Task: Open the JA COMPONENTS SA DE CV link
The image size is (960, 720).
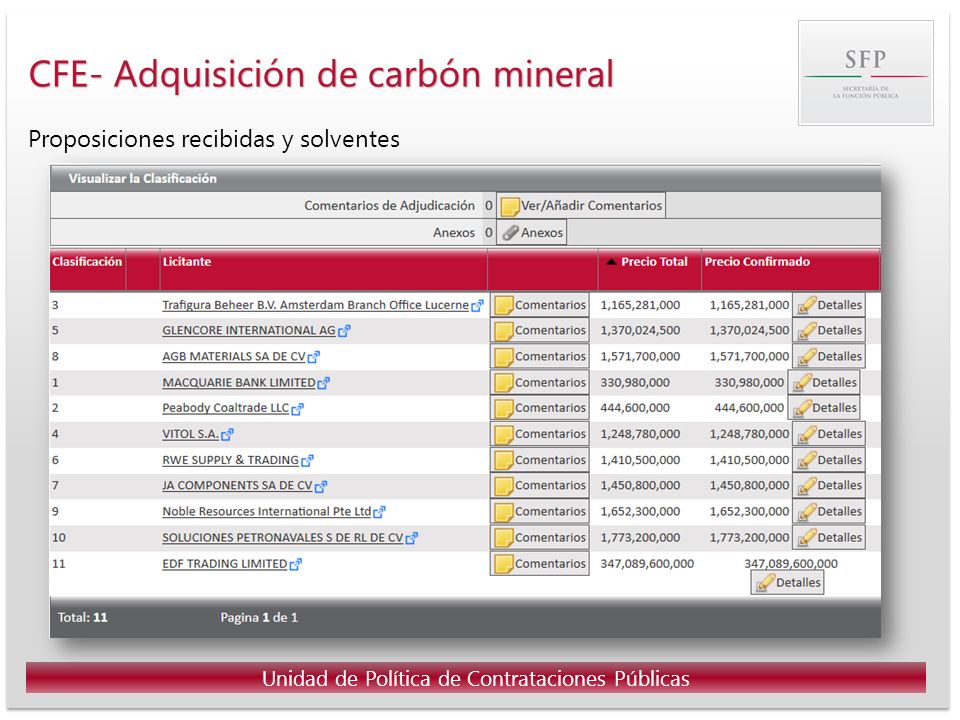Action: click(238, 486)
